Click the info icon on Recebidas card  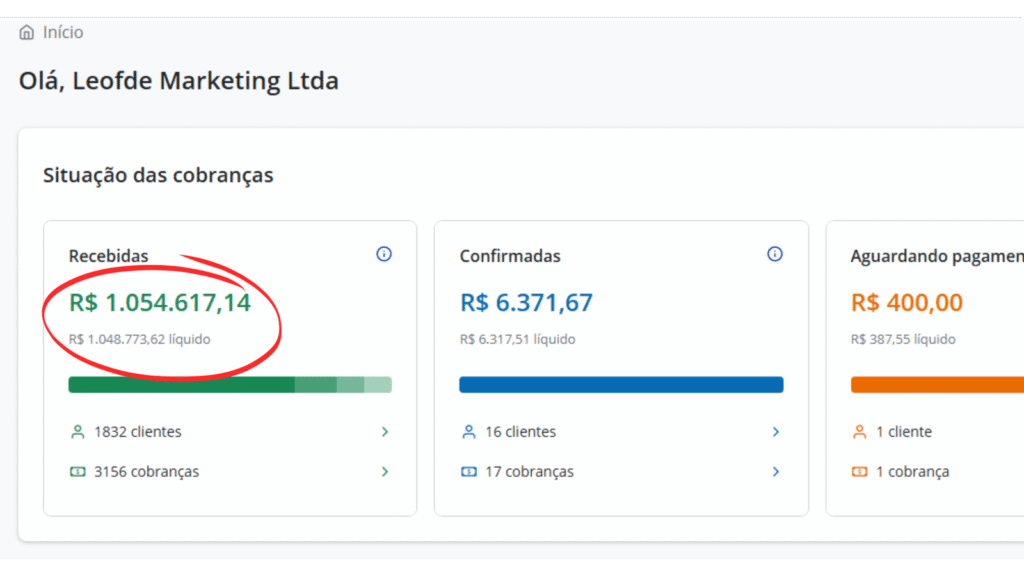(x=384, y=254)
